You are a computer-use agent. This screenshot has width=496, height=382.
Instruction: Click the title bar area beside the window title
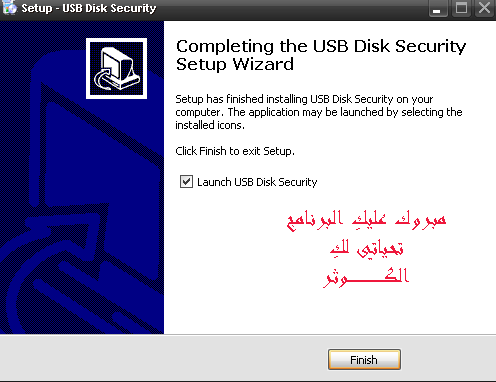[292, 8]
